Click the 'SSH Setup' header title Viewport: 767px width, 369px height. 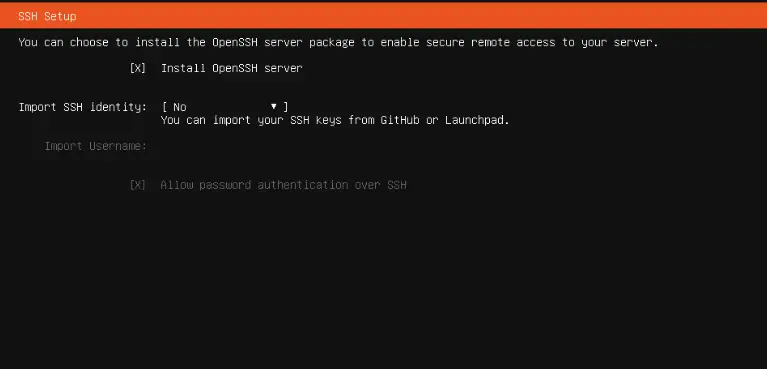[x=47, y=16]
